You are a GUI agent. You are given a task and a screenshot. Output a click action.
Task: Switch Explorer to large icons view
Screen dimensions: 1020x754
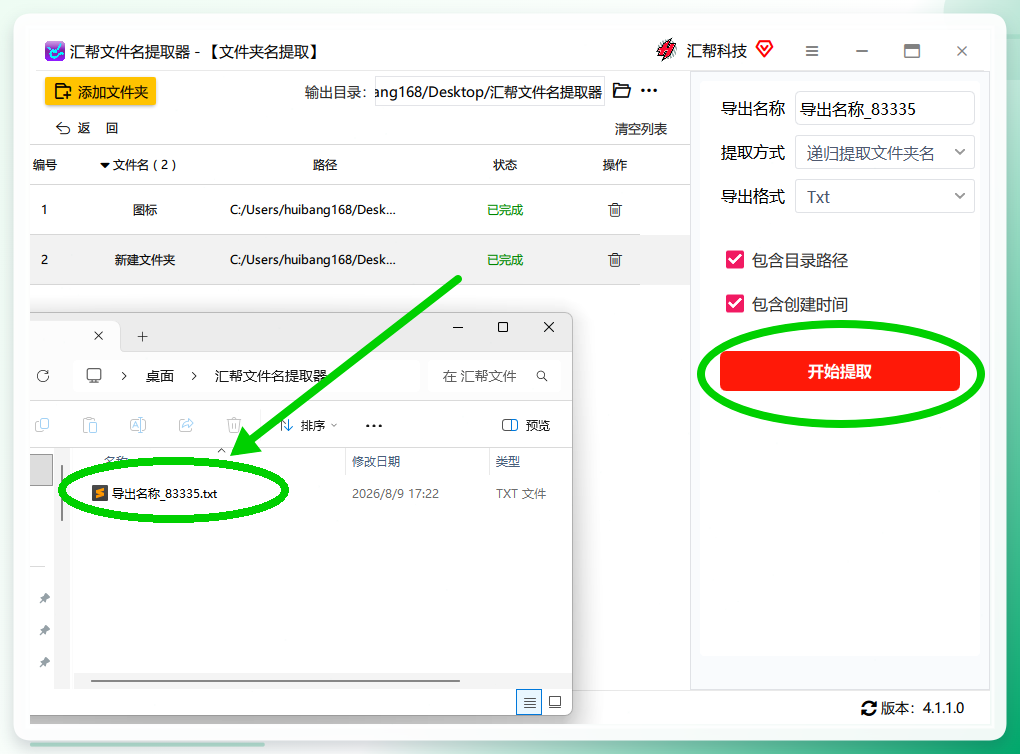(555, 702)
